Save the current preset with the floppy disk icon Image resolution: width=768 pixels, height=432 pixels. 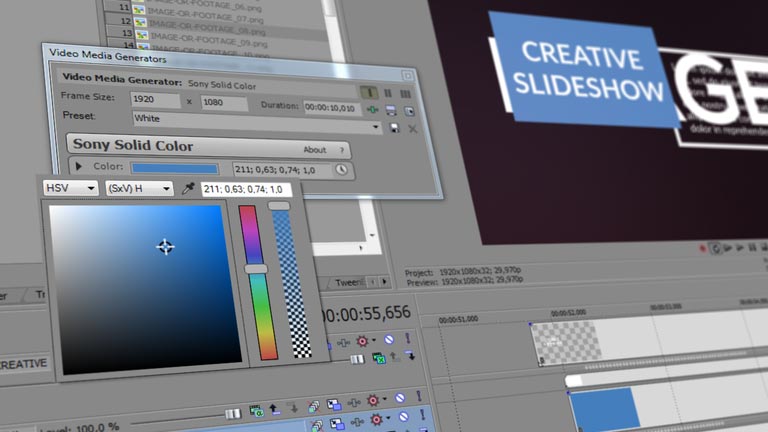tap(395, 128)
